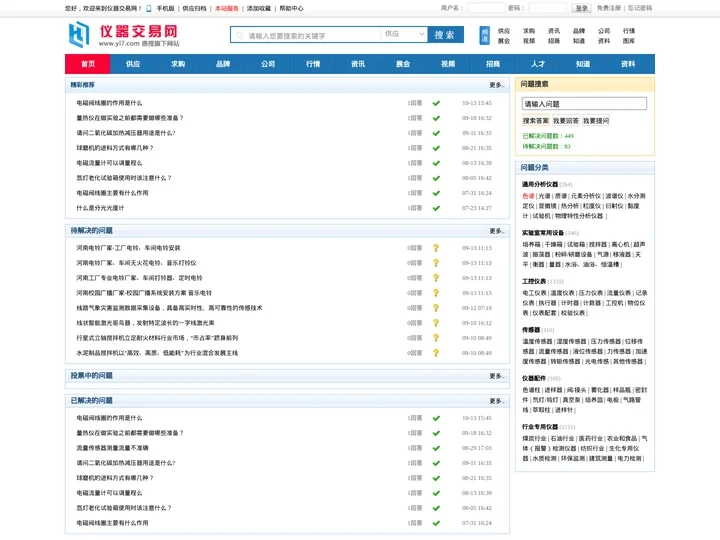
Task: Open the 手机版 link
Action: [x=165, y=8]
